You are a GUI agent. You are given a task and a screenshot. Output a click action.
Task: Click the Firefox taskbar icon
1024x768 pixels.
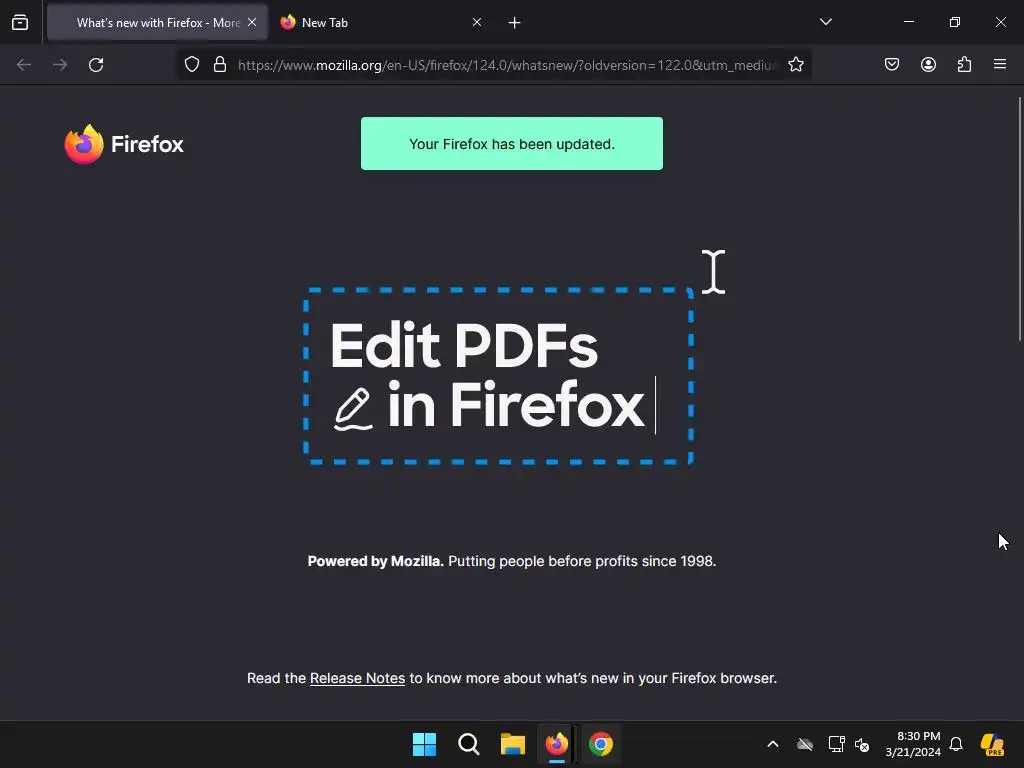coord(556,744)
